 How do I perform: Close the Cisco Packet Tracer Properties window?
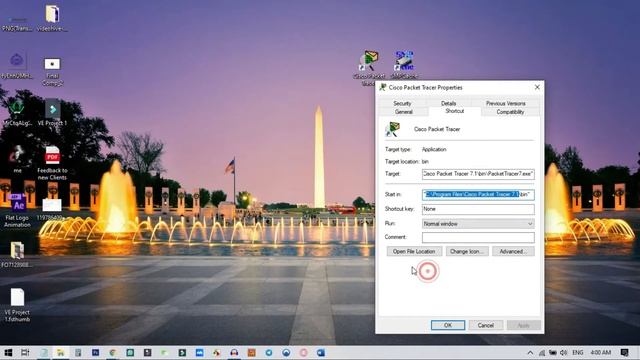tap(537, 87)
